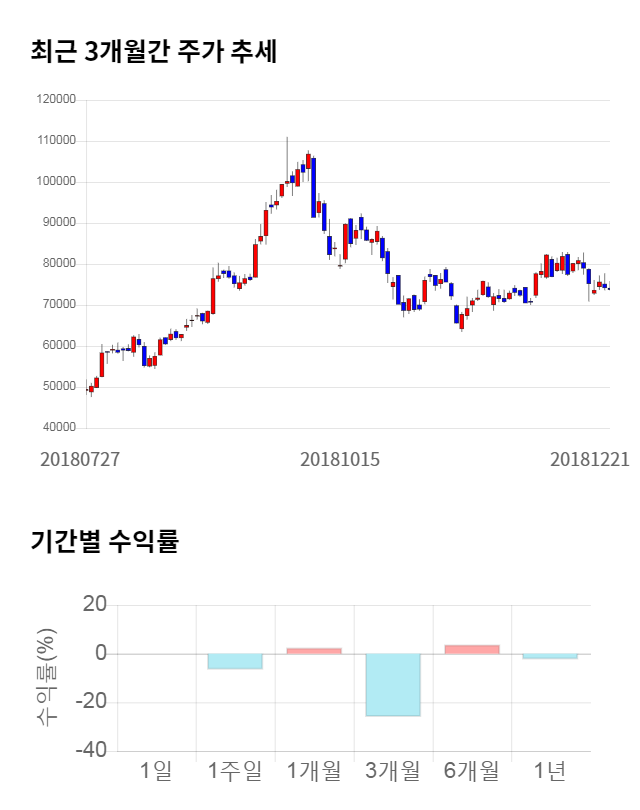The image size is (640, 810).
Task: Select the '1주일' period label
Action: pos(234,771)
